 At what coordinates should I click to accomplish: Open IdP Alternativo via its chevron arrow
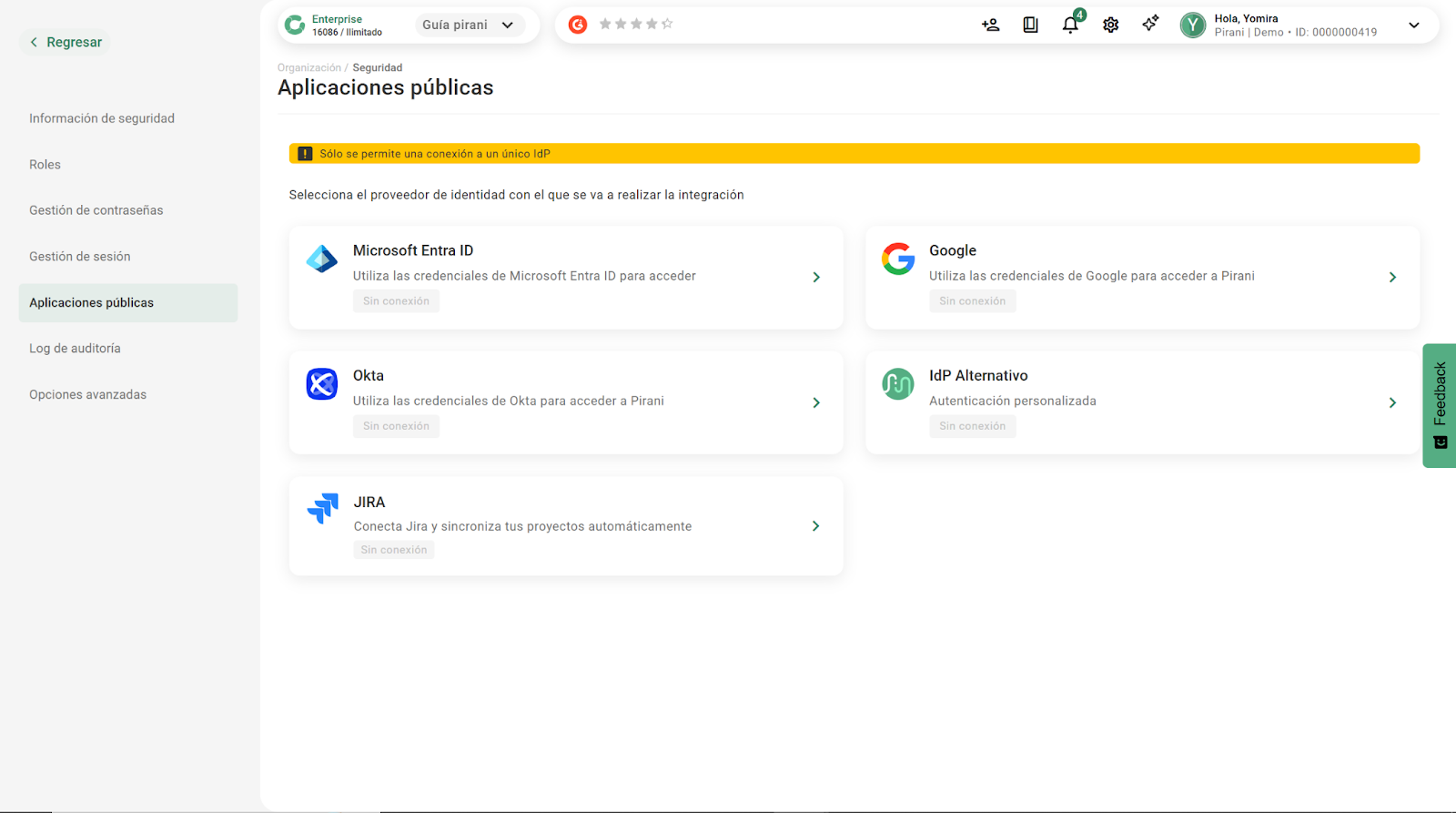1392,402
